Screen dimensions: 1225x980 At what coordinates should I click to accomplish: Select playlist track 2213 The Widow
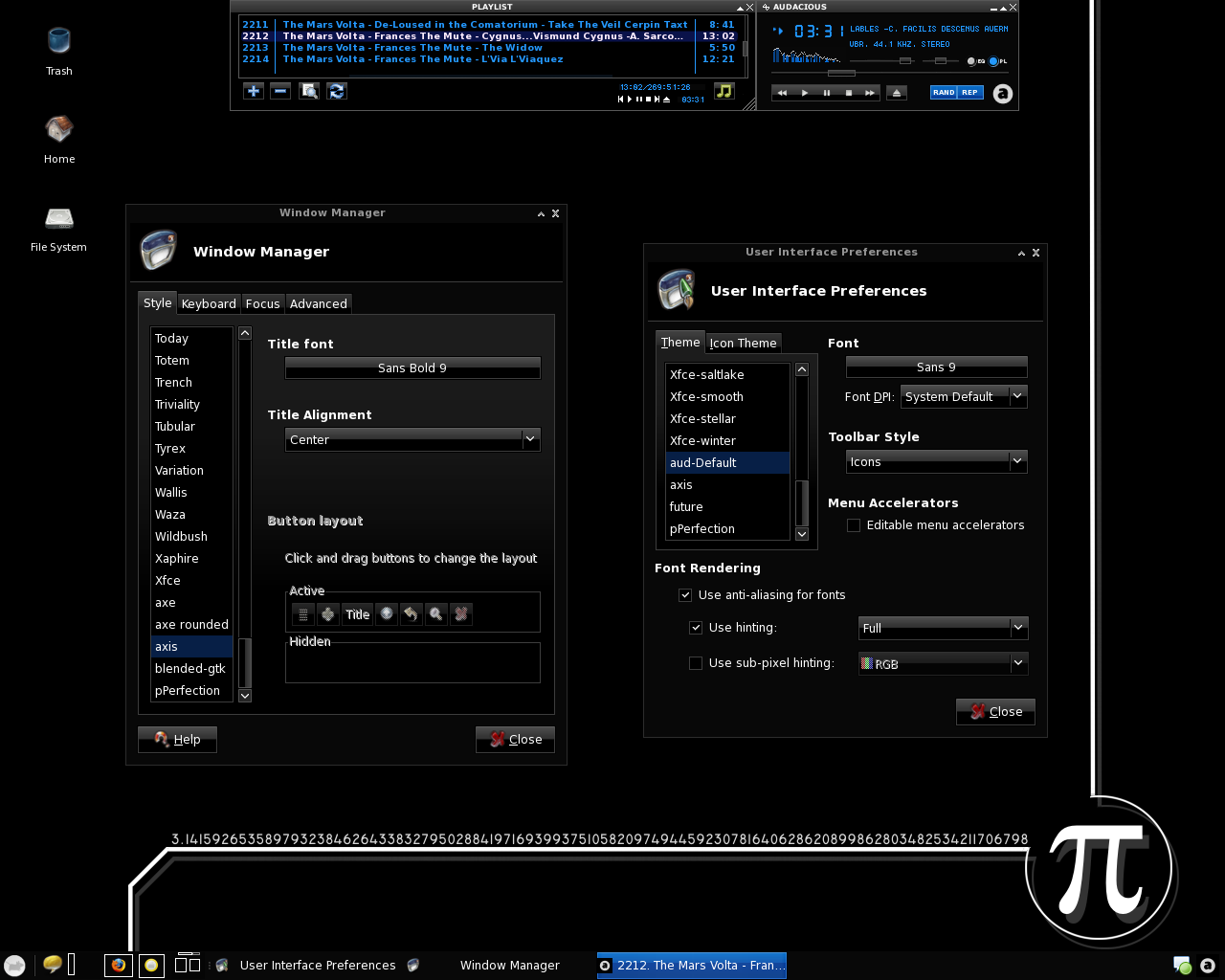(489, 48)
